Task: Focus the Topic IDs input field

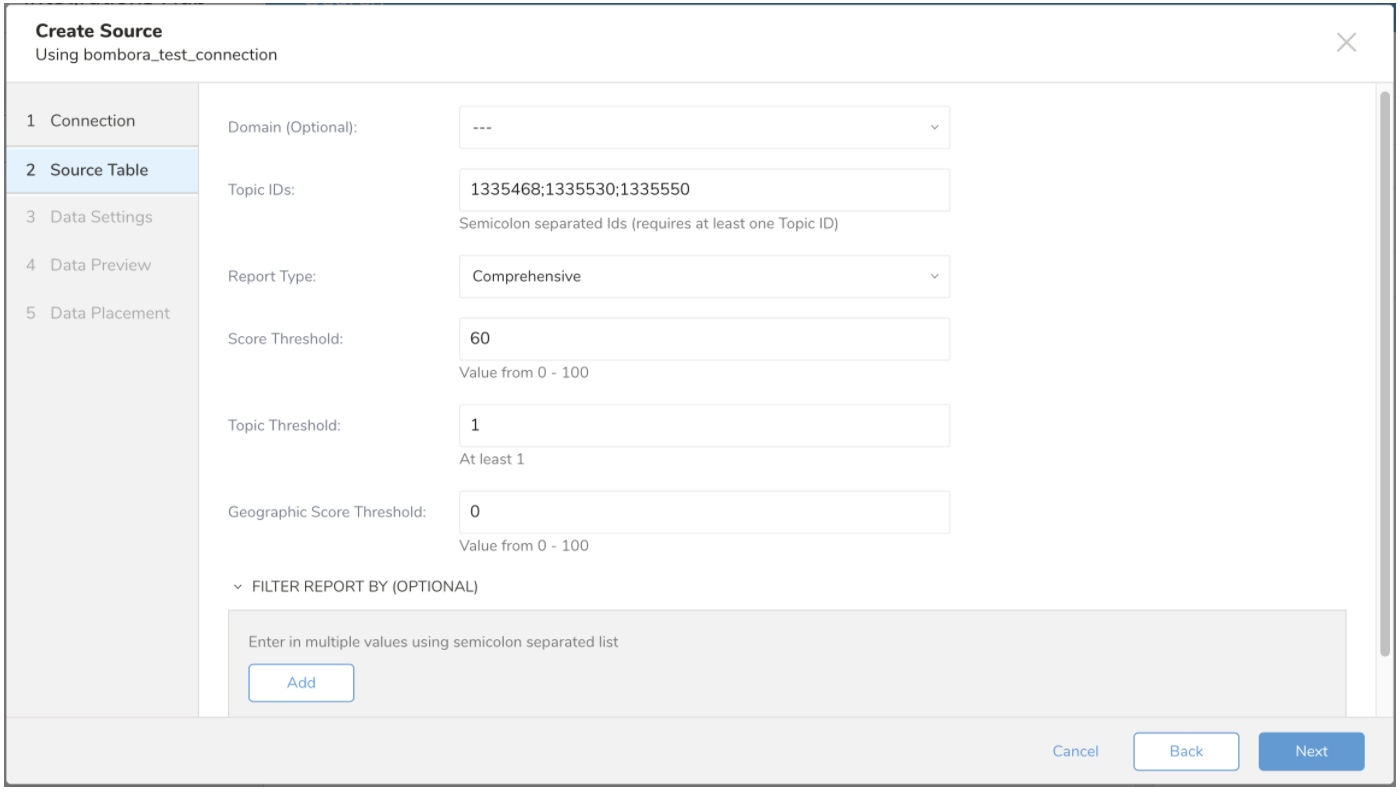Action: 703,190
